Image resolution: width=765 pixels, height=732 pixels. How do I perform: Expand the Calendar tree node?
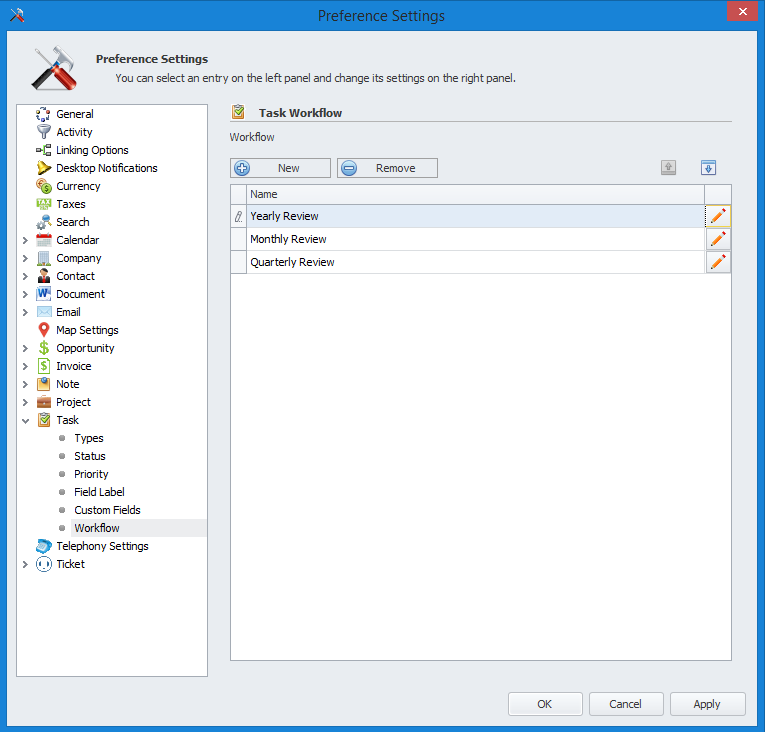point(25,240)
